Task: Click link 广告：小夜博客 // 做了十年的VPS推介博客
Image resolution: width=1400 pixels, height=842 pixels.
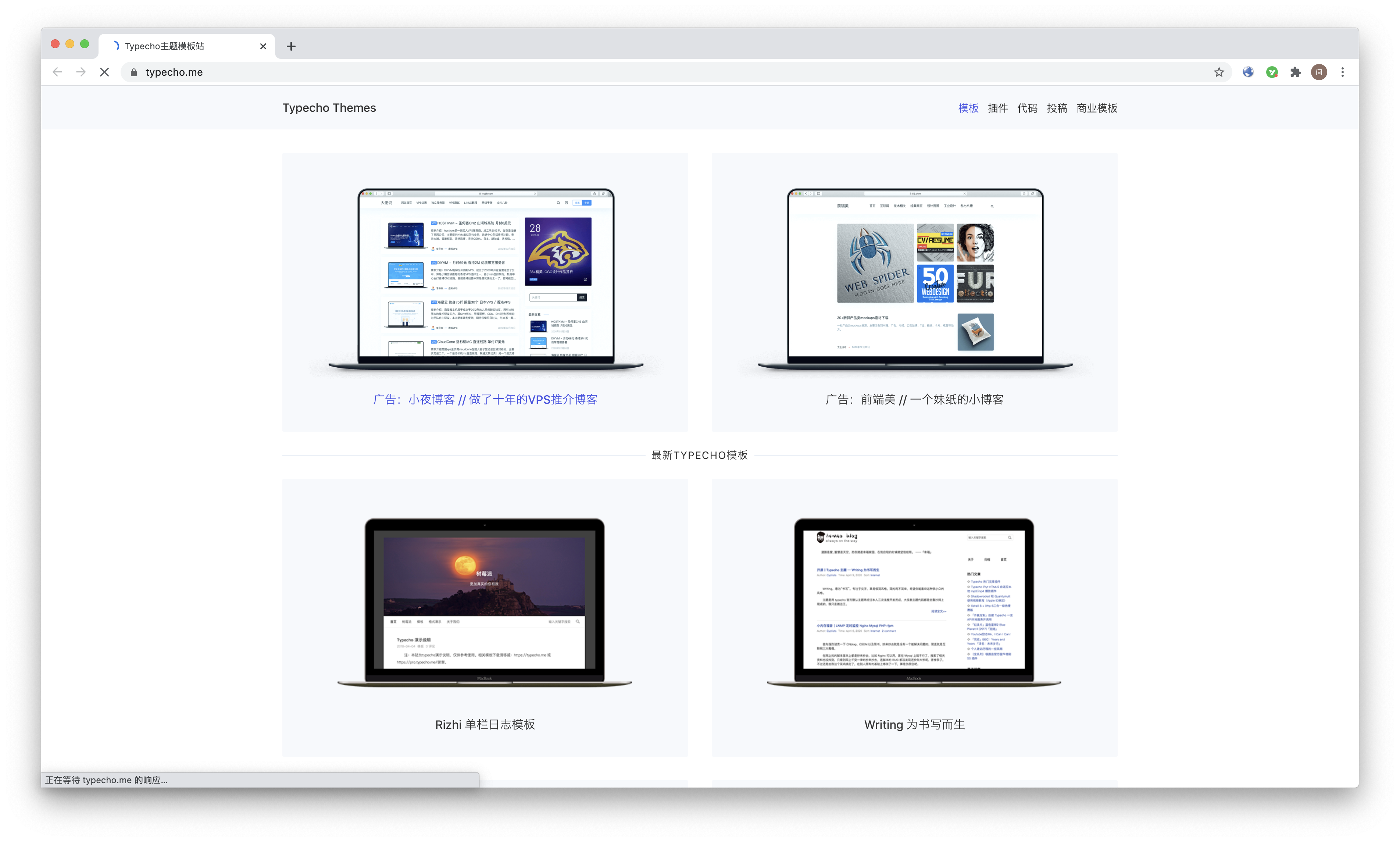Action: coord(485,399)
